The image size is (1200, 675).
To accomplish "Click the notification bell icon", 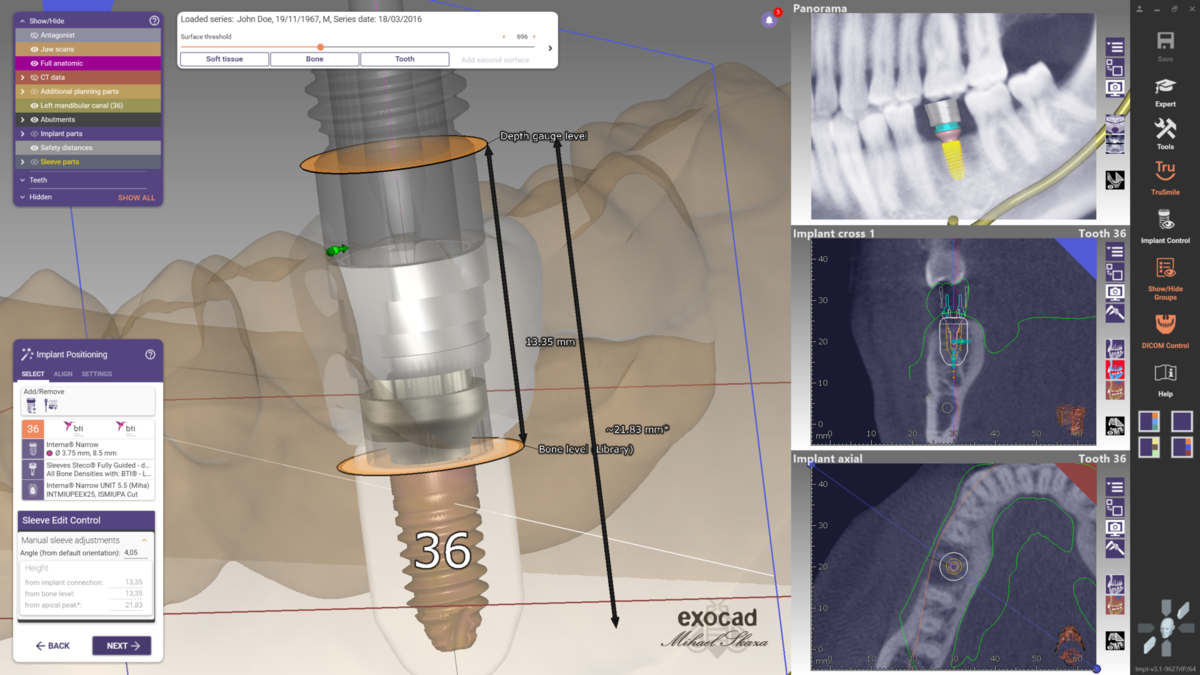I will click(769, 19).
